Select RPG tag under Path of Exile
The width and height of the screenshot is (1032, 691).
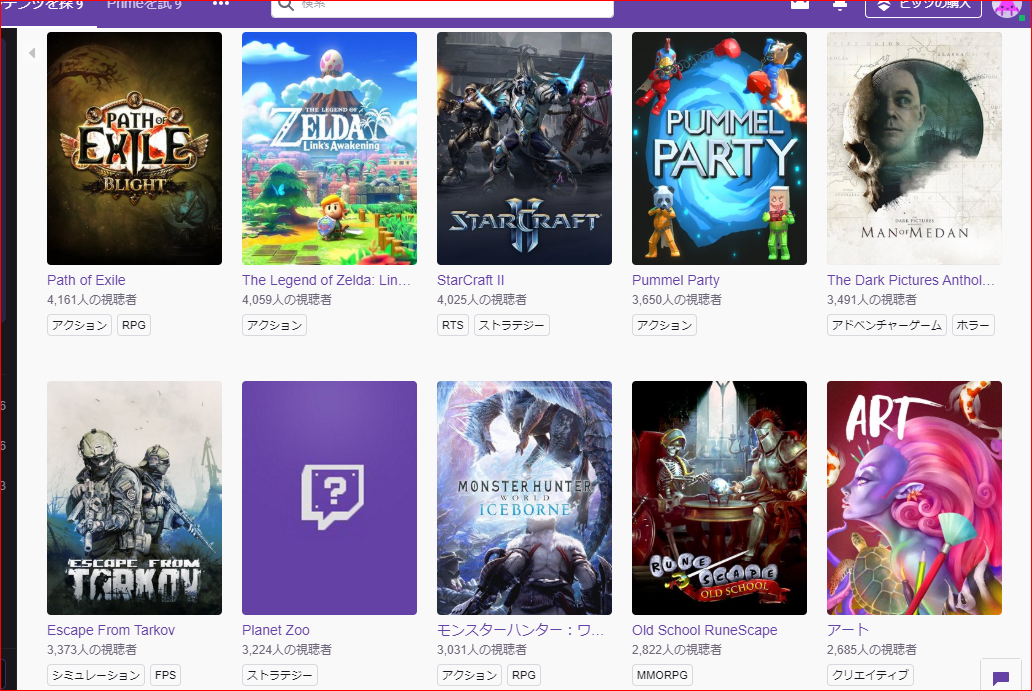click(134, 325)
